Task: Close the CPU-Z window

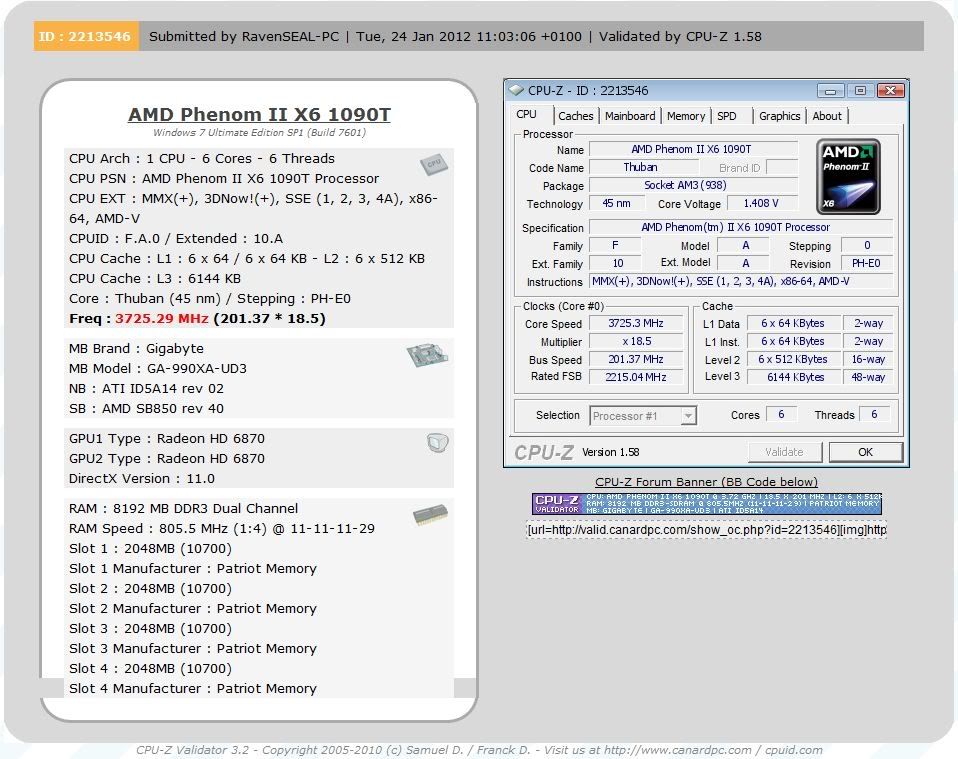Action: pos(890,90)
